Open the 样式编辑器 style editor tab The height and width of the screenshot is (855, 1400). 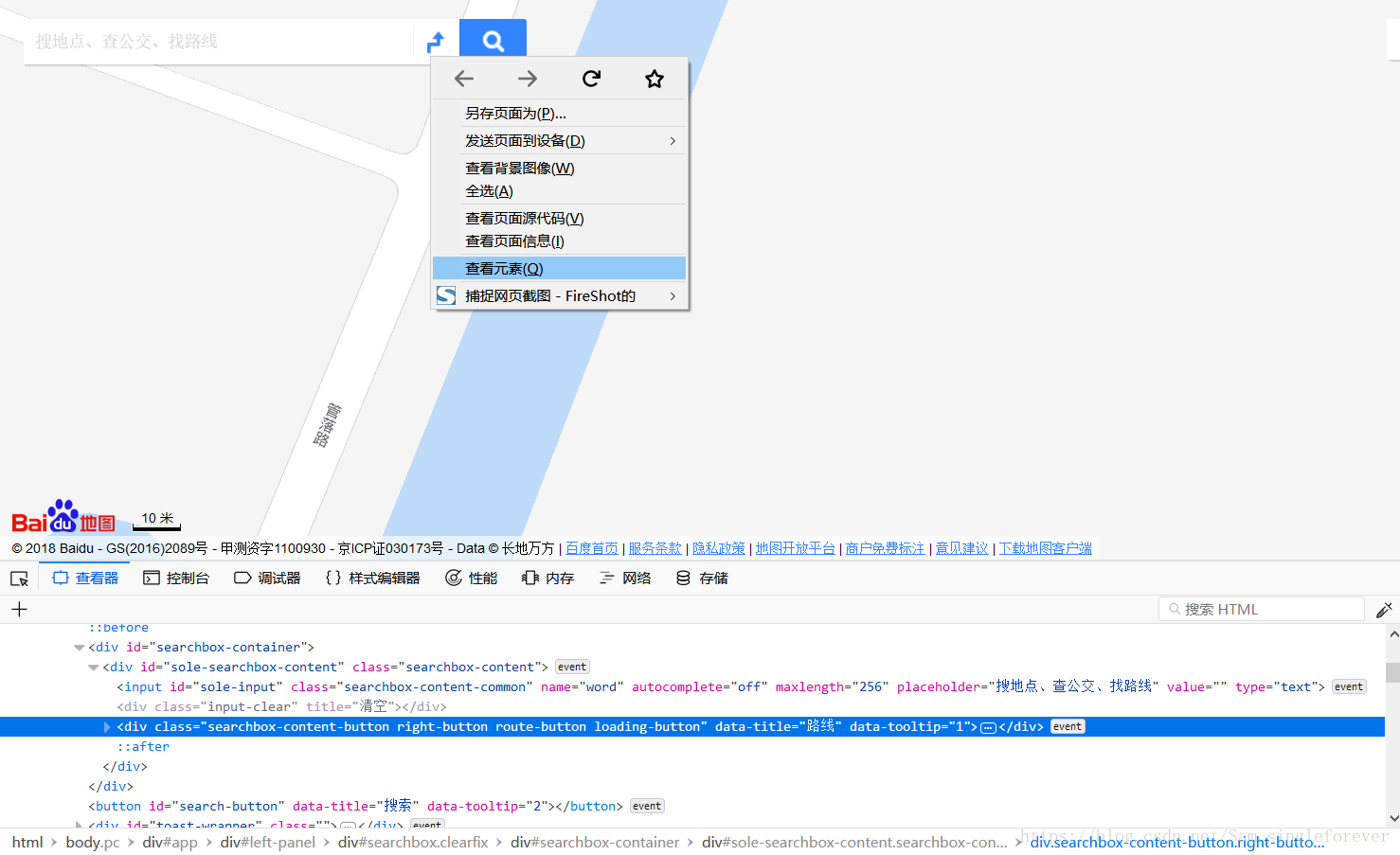pyautogui.click(x=372, y=578)
